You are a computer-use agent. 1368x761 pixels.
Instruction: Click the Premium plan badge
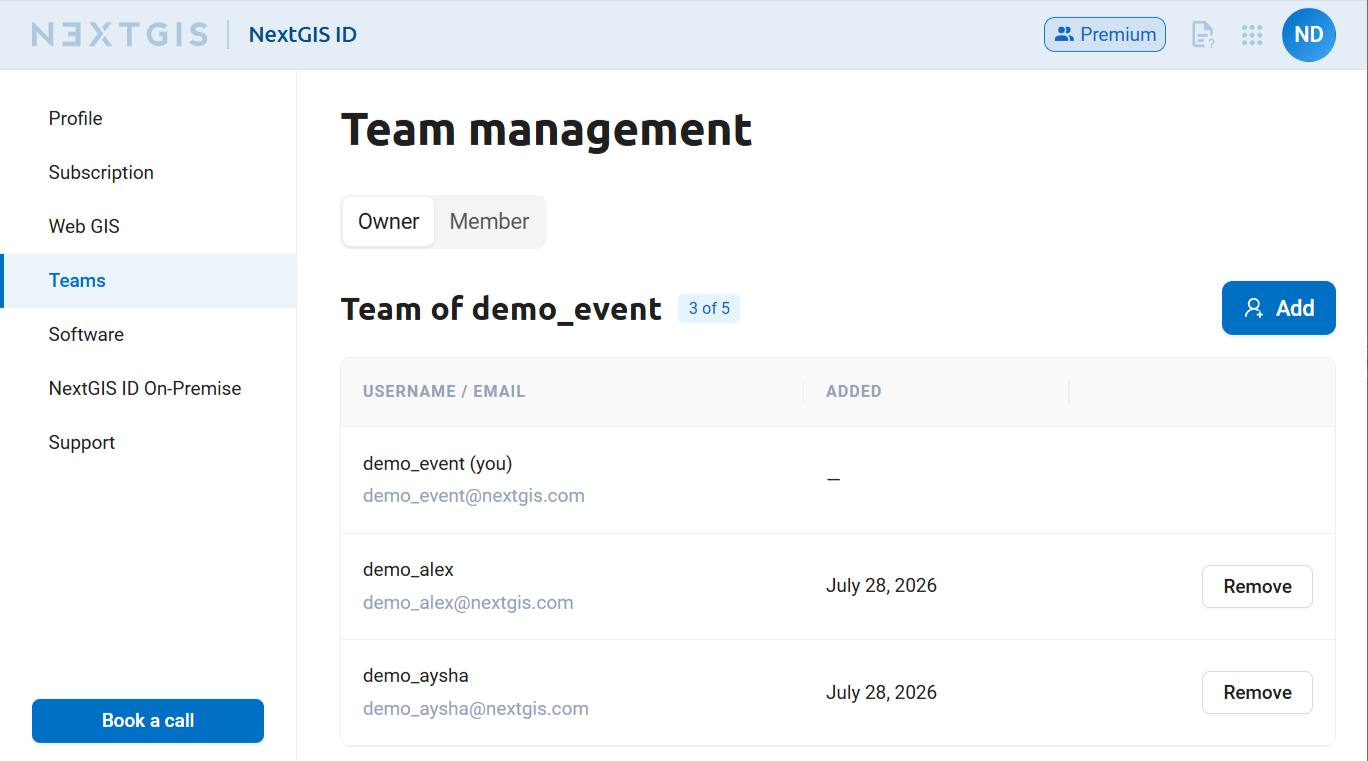1105,35
